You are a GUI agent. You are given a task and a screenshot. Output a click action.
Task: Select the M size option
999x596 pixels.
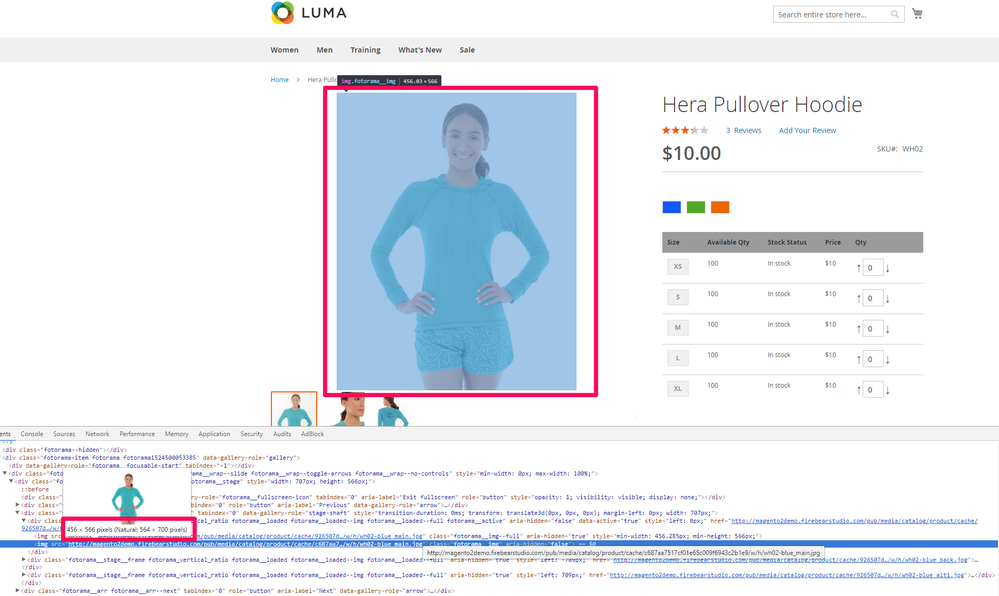click(678, 327)
